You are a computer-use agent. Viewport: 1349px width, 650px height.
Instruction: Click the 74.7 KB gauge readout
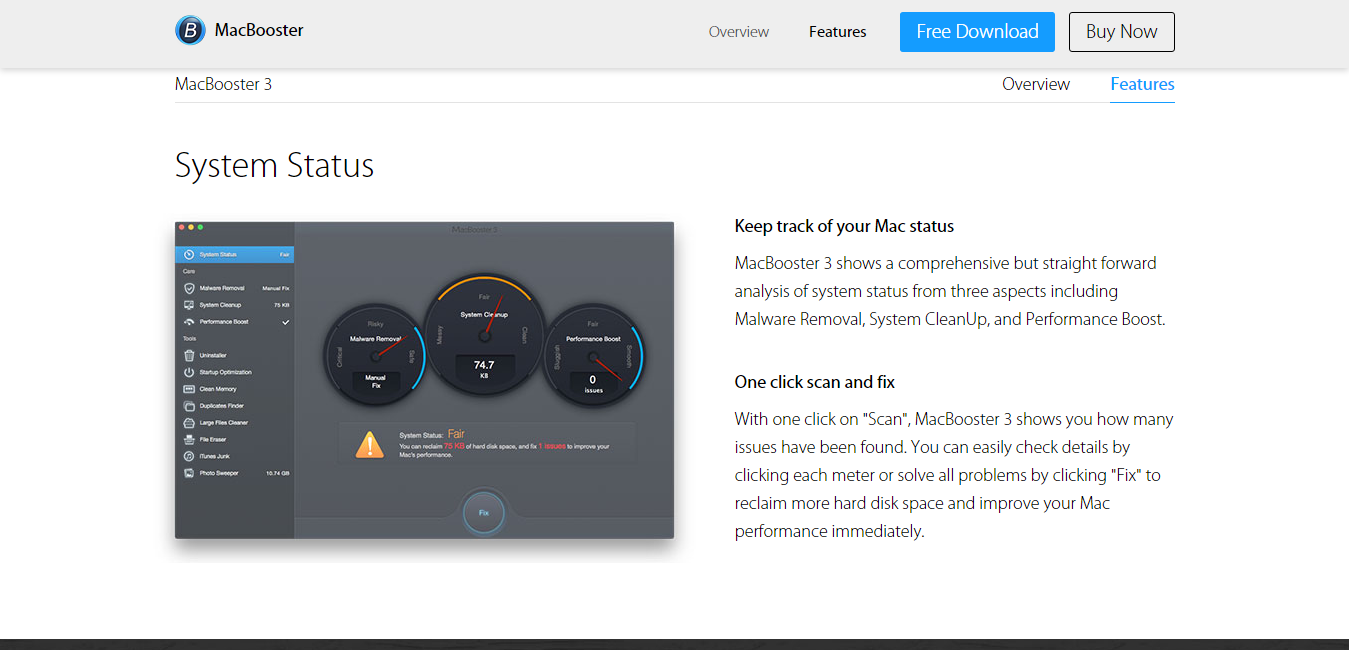[484, 369]
